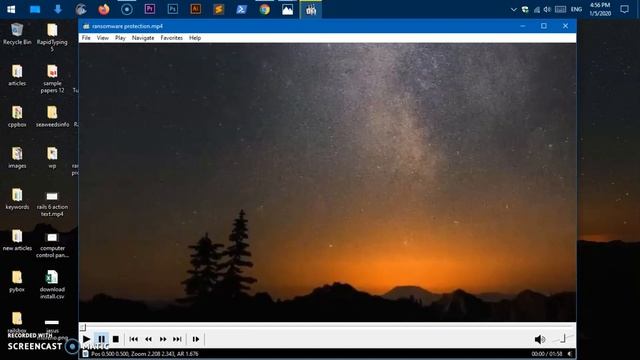Open the Action Center notifications icon
The height and width of the screenshot is (360, 640).
[x=624, y=9]
